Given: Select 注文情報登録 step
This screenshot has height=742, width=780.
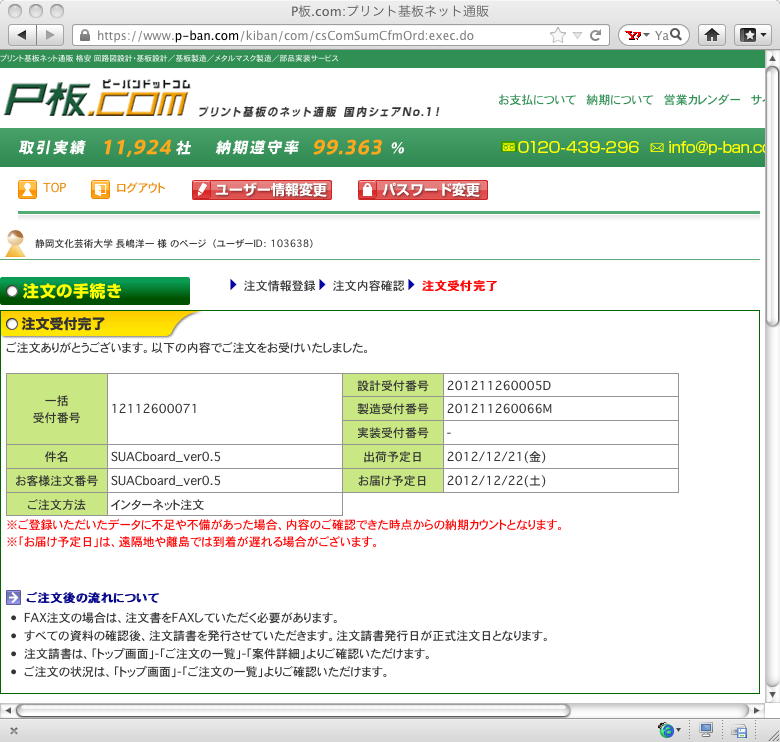Looking at the screenshot, I should pos(280,286).
